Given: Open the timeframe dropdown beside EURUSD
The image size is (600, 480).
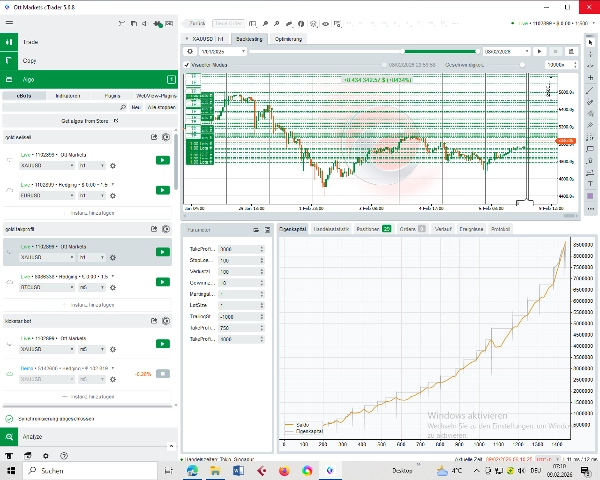Looking at the screenshot, I should (91, 196).
